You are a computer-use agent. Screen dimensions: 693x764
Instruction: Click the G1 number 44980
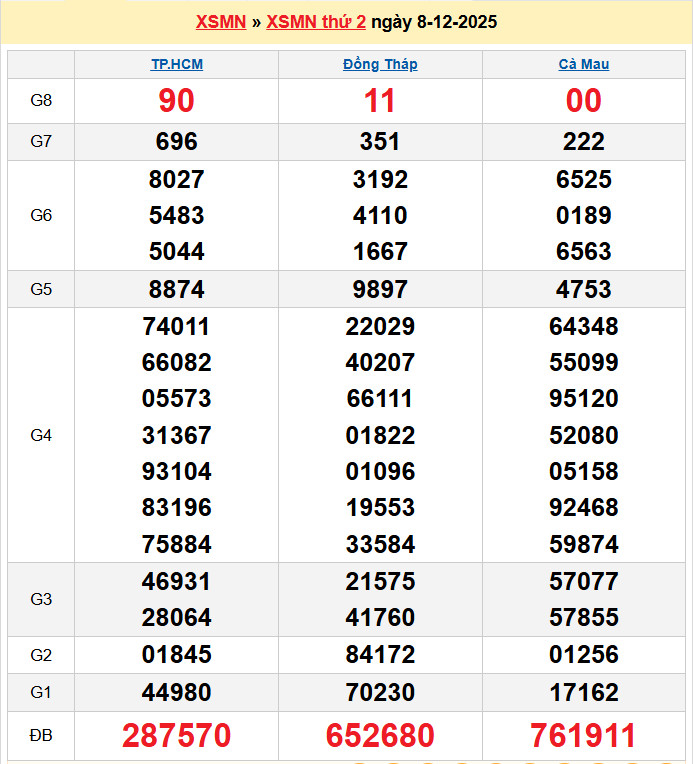click(x=176, y=692)
